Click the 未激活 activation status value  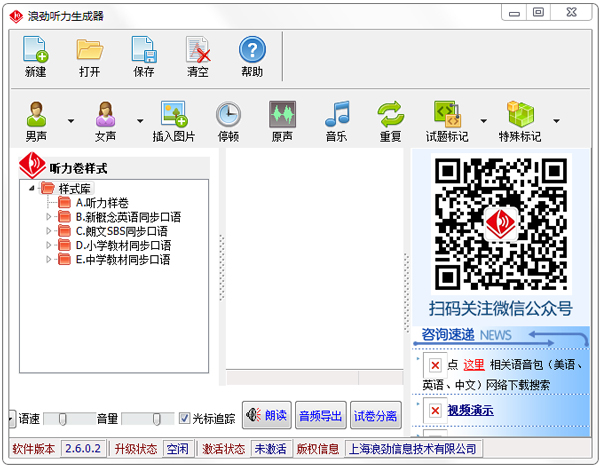271,449
